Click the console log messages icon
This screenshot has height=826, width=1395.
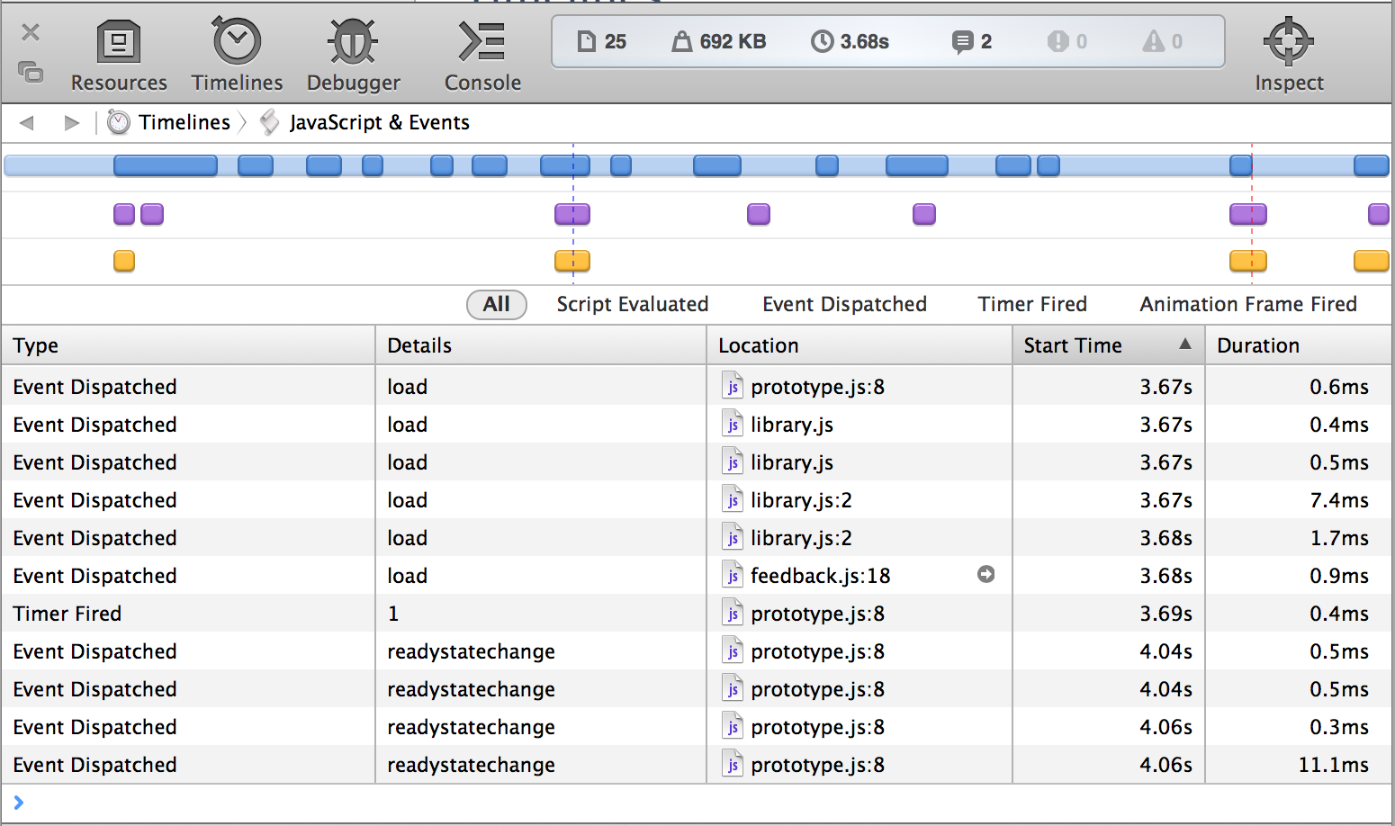962,42
